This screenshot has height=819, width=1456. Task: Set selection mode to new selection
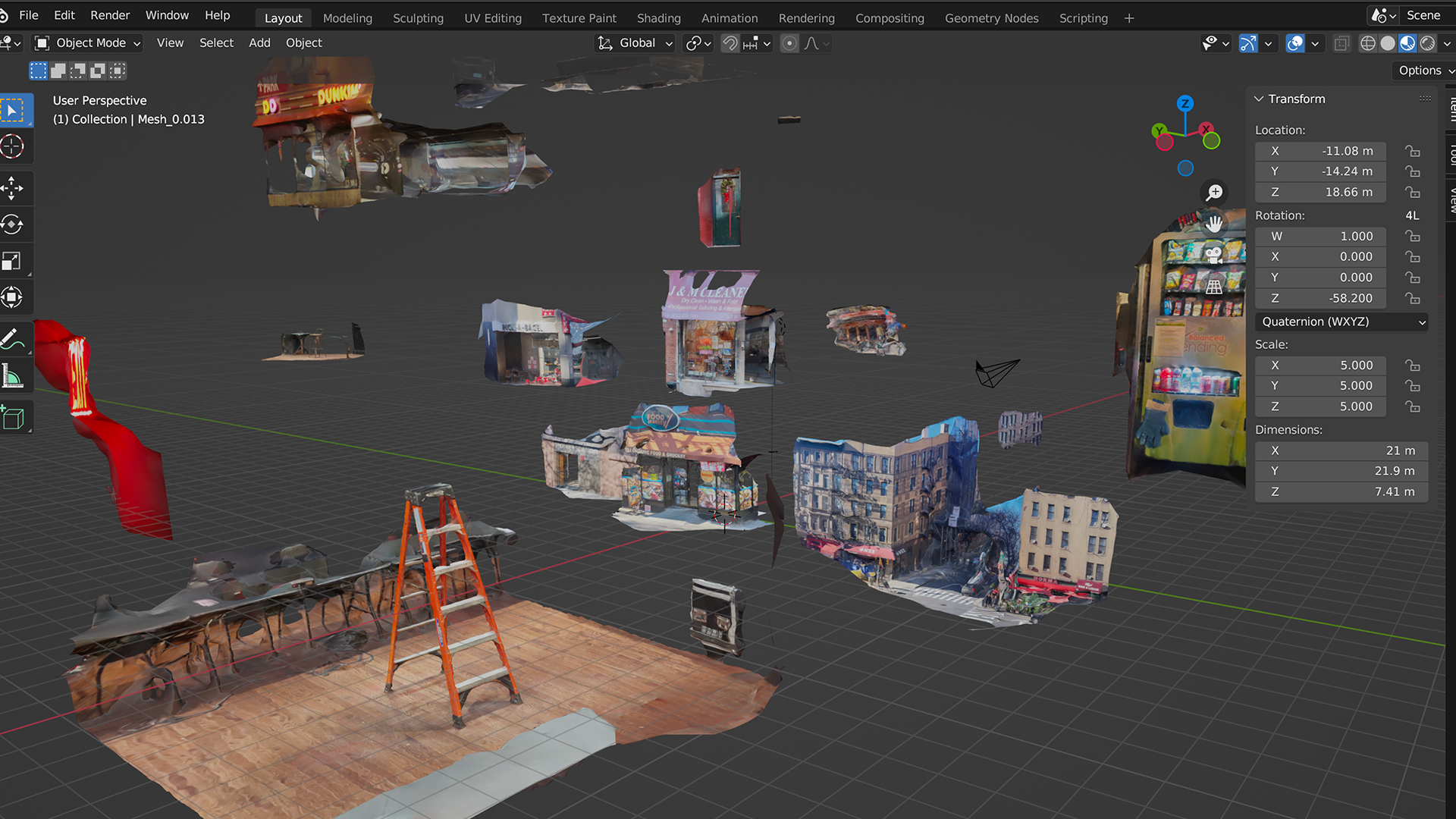[38, 71]
